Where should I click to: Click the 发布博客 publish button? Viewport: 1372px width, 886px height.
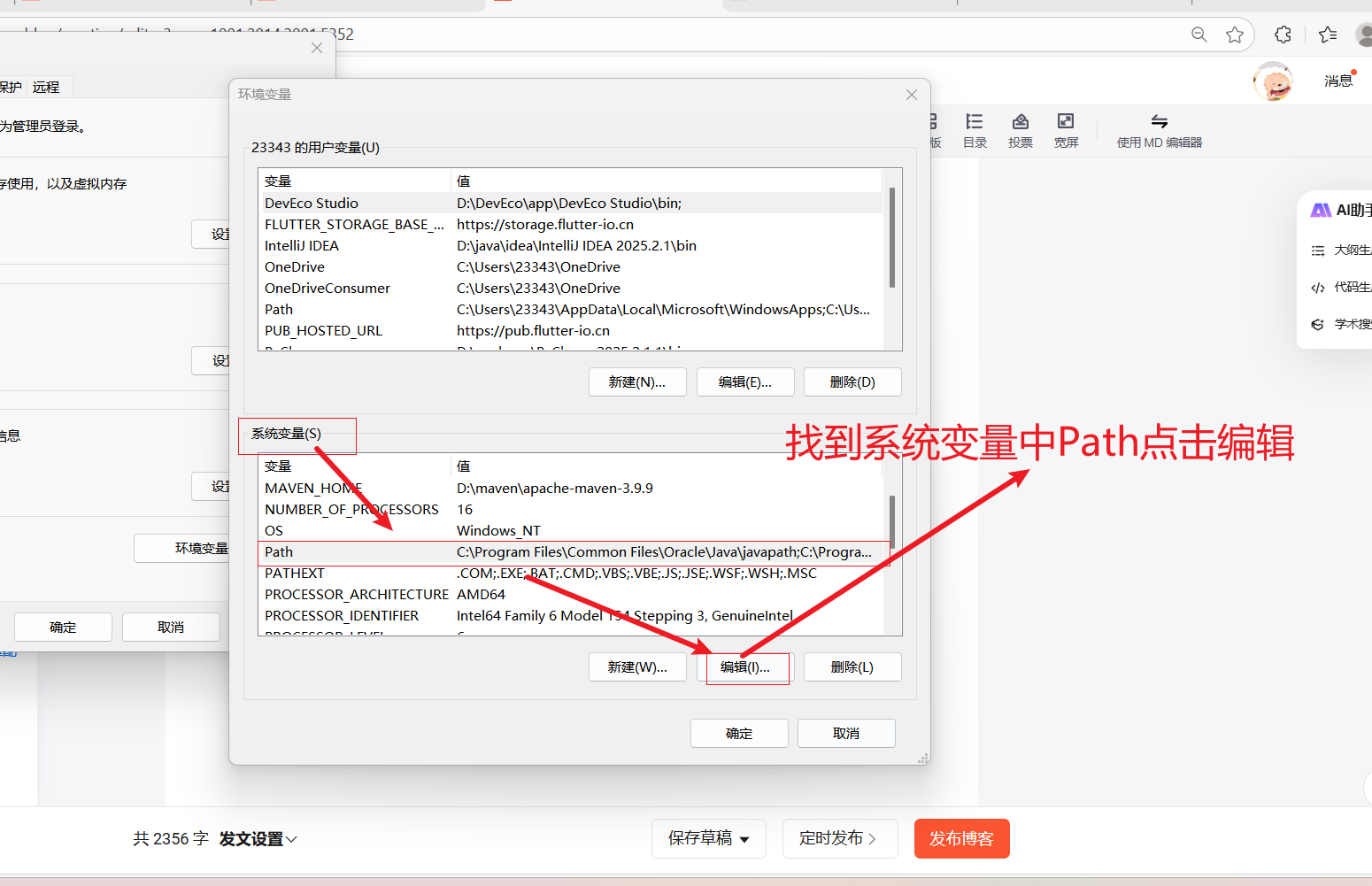[962, 838]
